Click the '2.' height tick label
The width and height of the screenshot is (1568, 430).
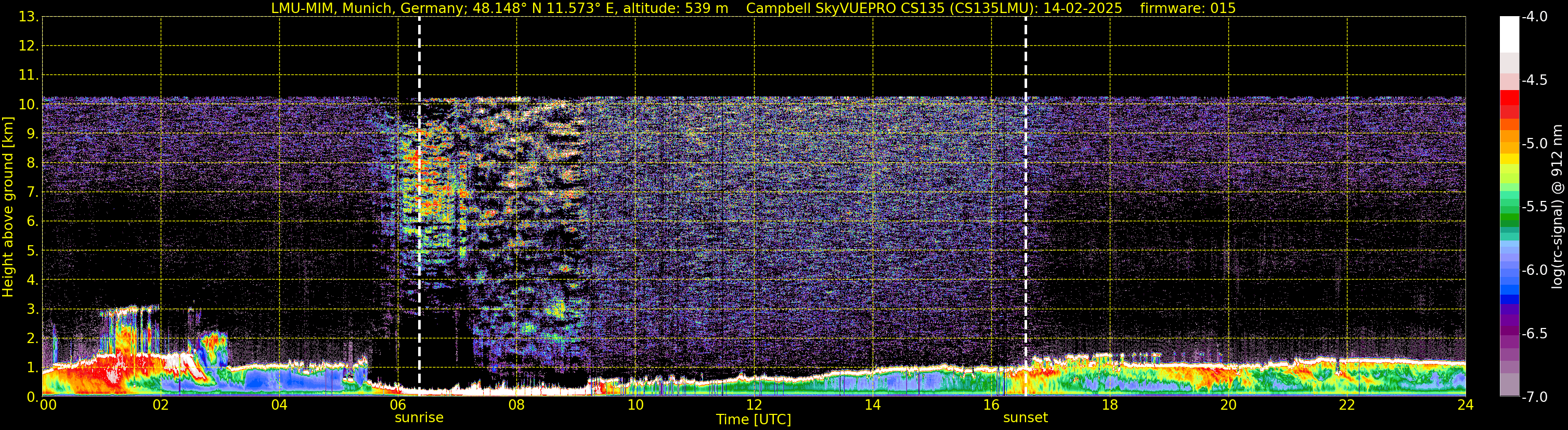pyautogui.click(x=32, y=339)
